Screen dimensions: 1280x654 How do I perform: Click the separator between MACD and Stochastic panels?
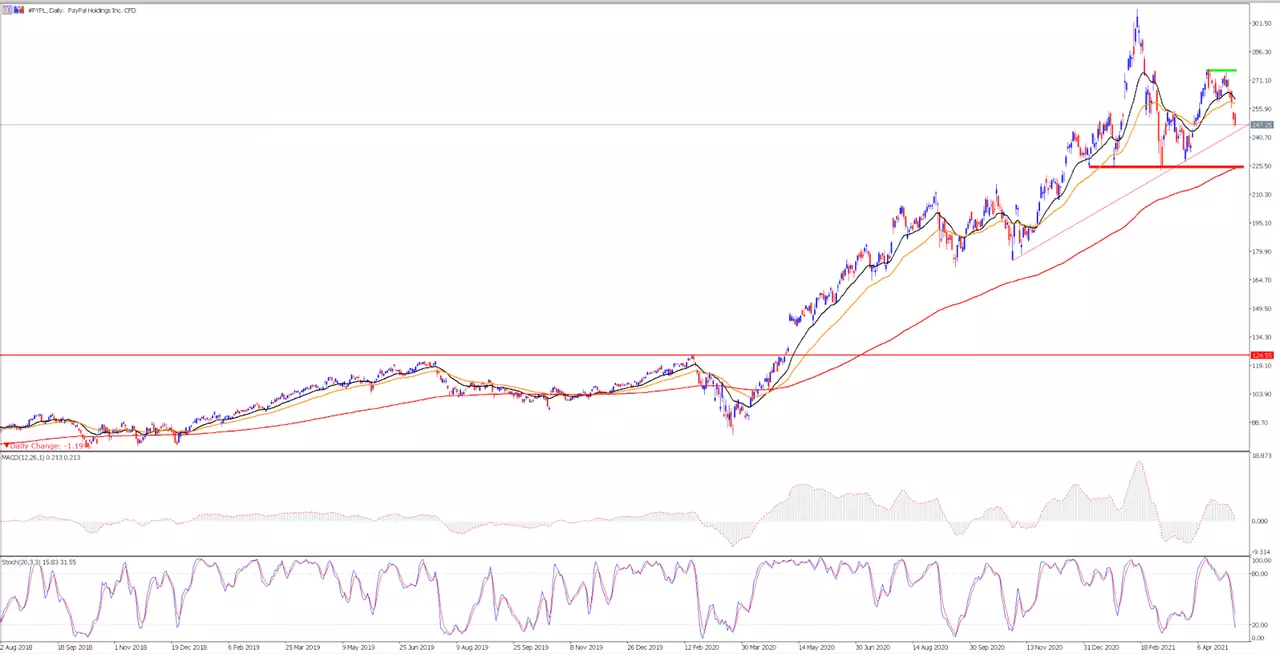tap(624, 556)
